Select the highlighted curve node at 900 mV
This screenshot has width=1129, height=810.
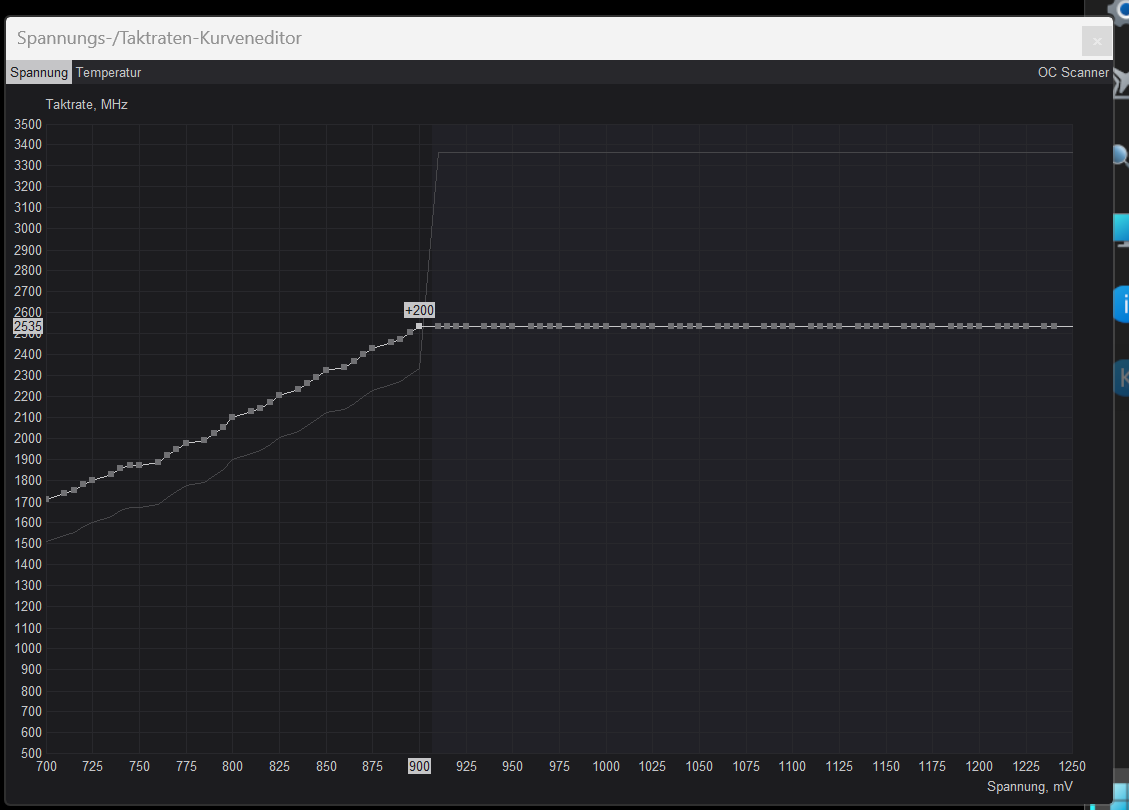point(419,325)
